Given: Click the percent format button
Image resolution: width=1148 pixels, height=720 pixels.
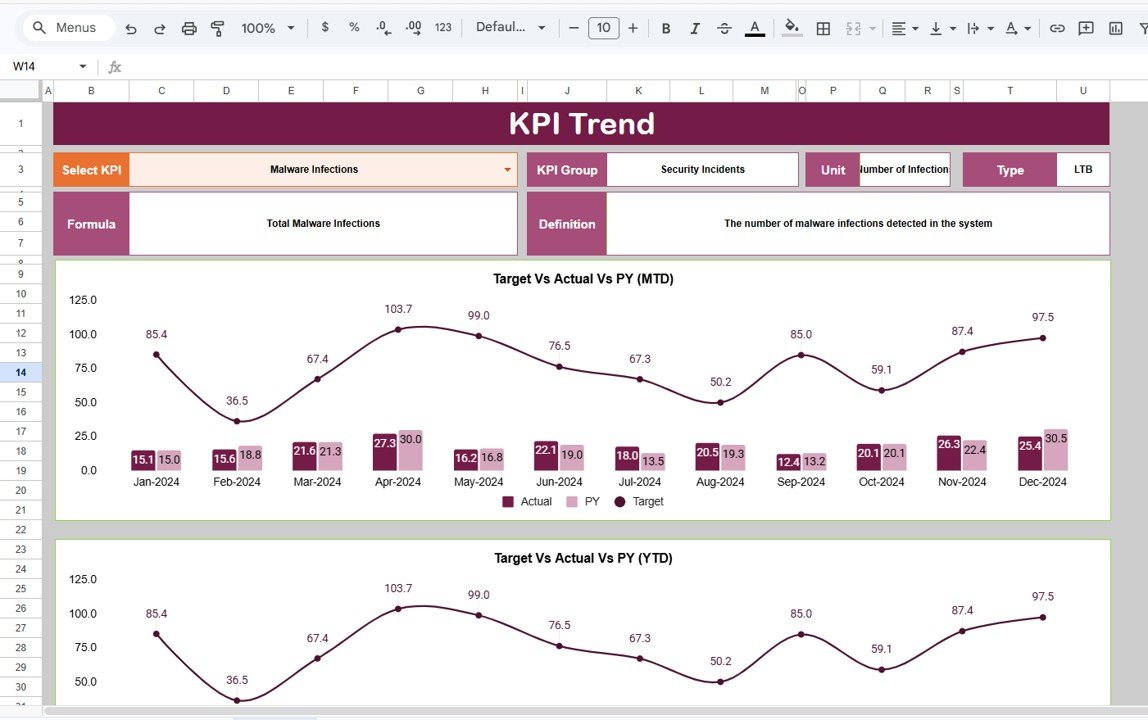Looking at the screenshot, I should [353, 28].
